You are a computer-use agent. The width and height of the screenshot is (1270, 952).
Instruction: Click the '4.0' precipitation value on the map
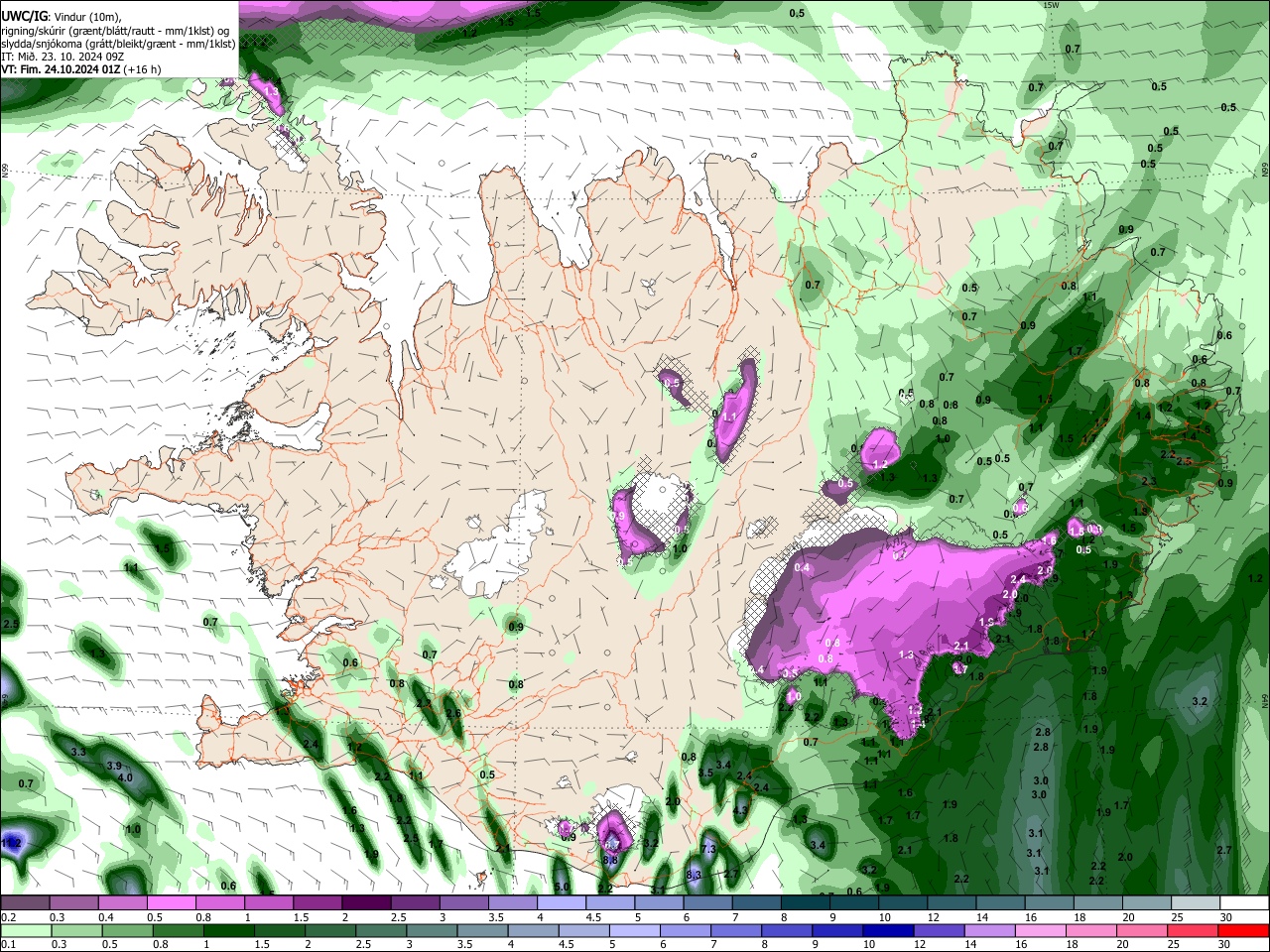125,777
